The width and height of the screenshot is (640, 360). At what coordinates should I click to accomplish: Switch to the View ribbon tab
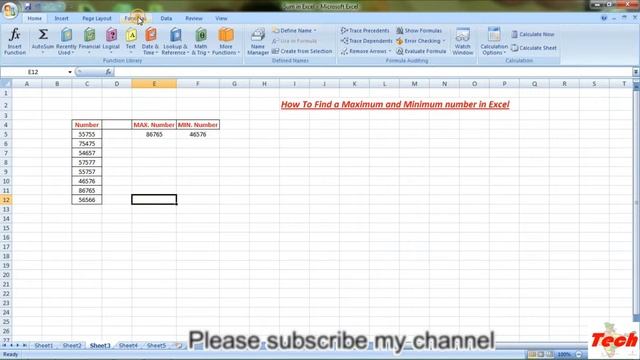221,18
